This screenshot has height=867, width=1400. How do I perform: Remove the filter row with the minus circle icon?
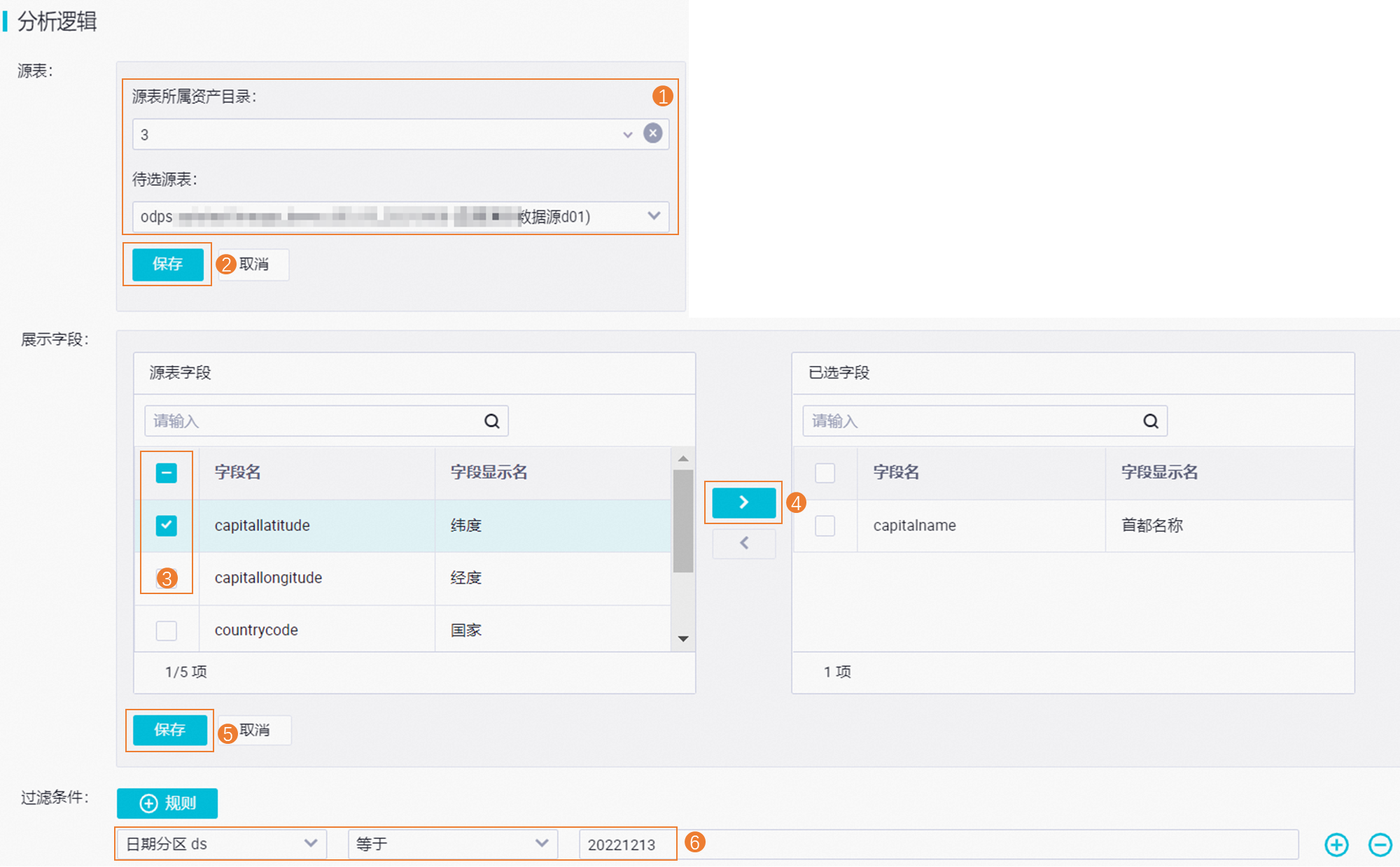1380,844
